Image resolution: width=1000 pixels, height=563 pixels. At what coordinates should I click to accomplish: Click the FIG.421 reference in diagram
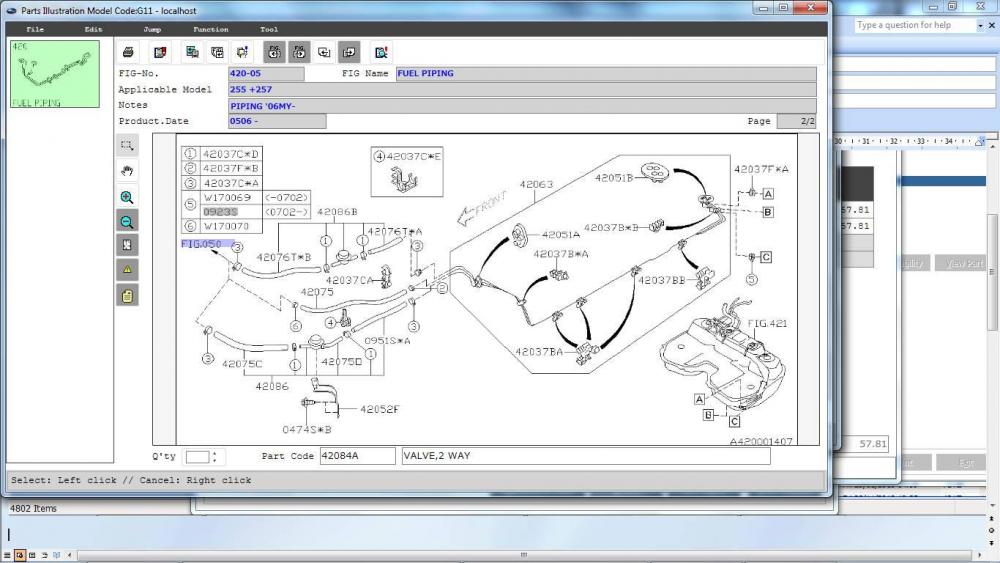pos(767,323)
